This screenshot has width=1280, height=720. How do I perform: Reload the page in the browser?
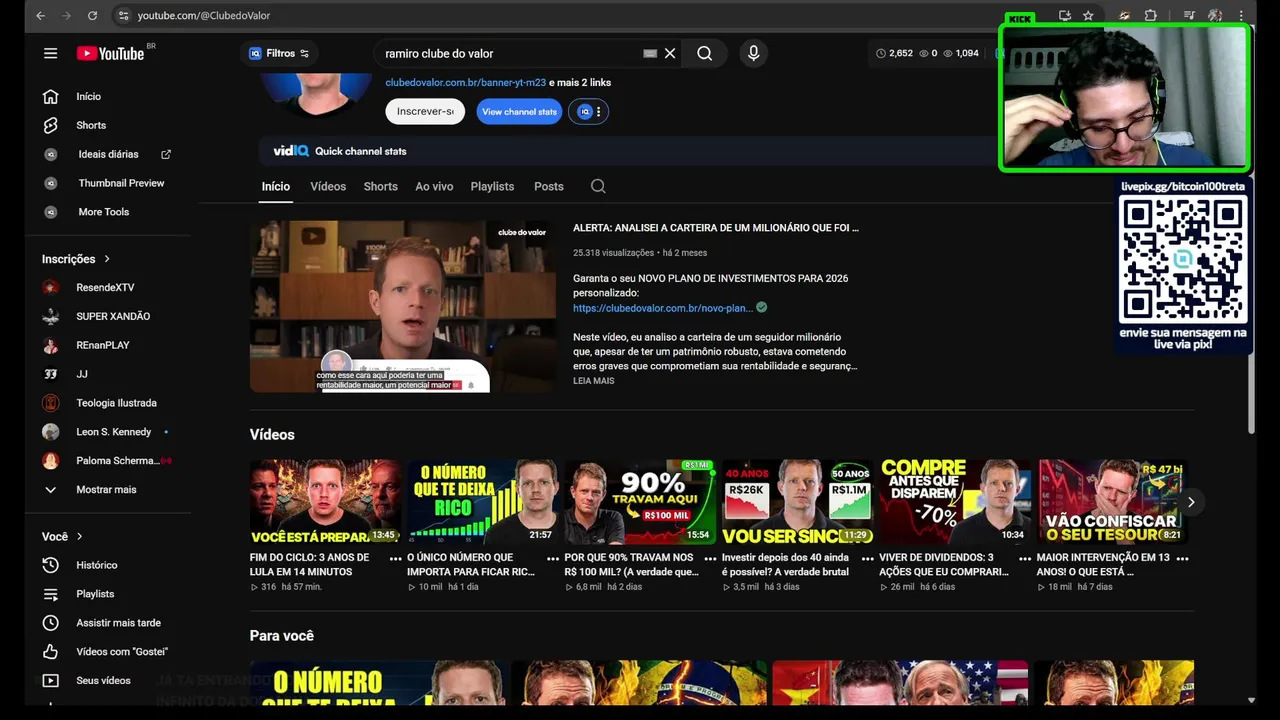92,15
